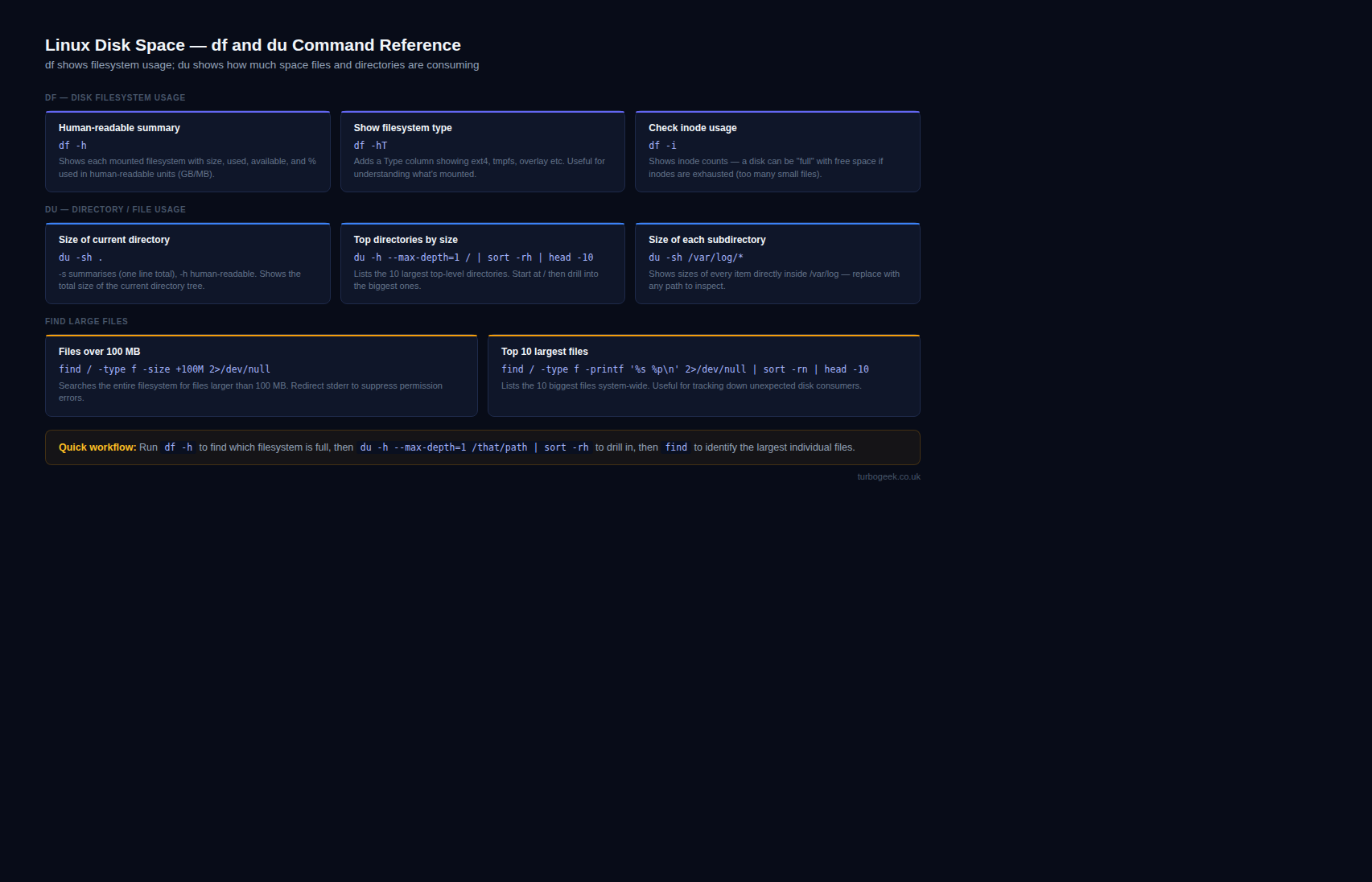This screenshot has width=1372, height=882.
Task: Click the "Size of each subdirectory" heading
Action: [x=707, y=240]
